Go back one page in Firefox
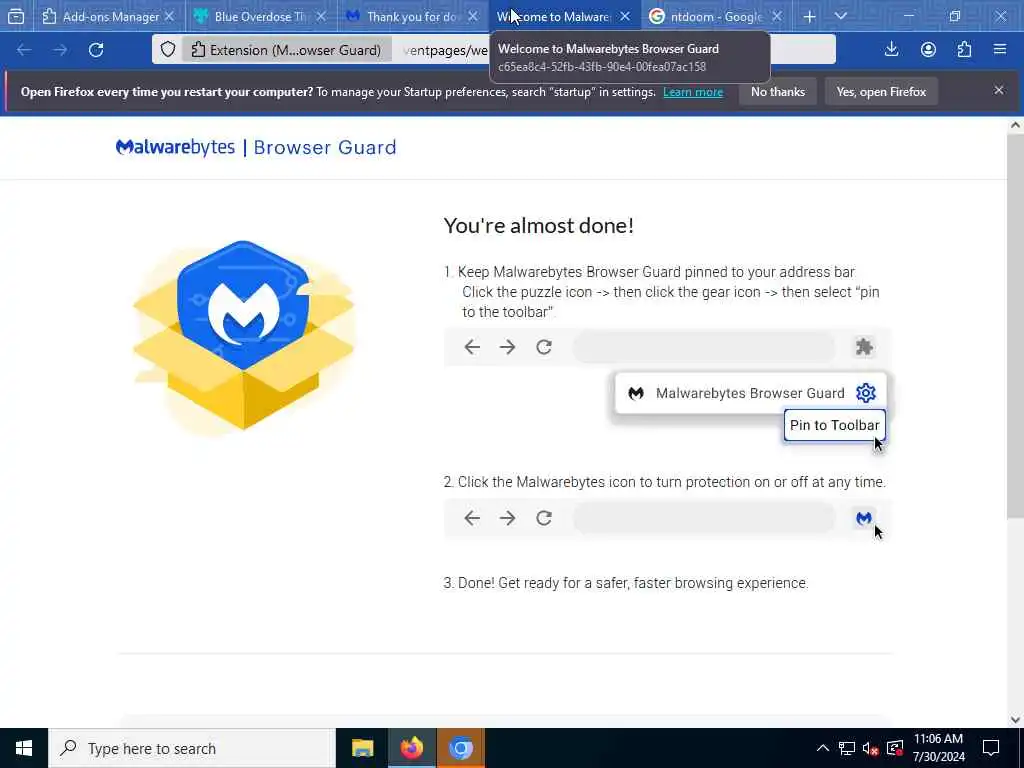 pyautogui.click(x=24, y=50)
